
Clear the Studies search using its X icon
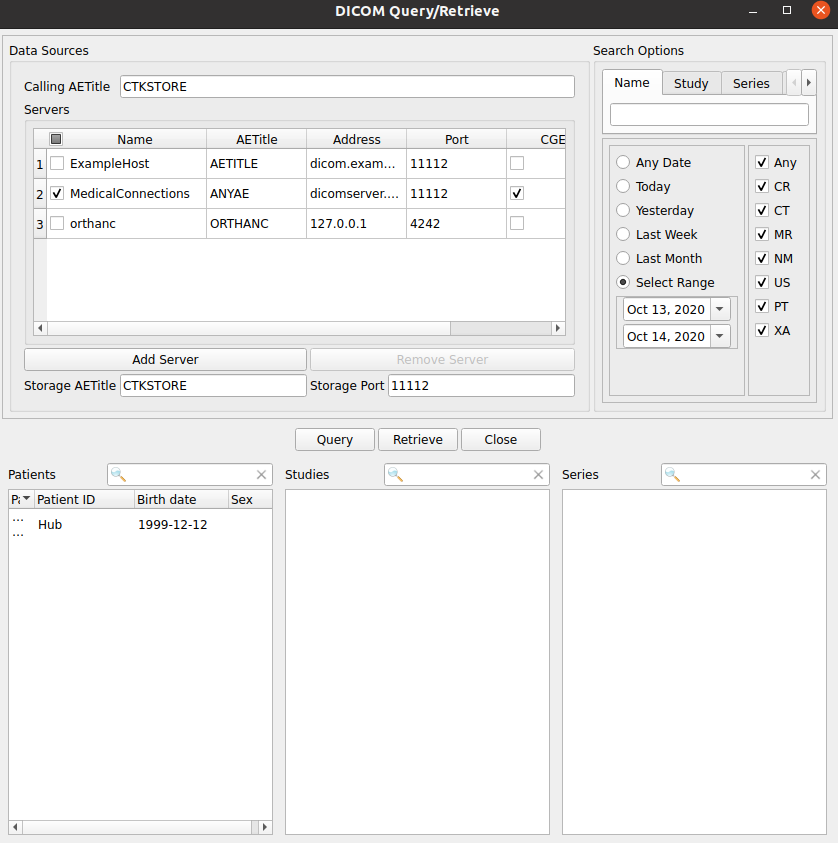(538, 474)
